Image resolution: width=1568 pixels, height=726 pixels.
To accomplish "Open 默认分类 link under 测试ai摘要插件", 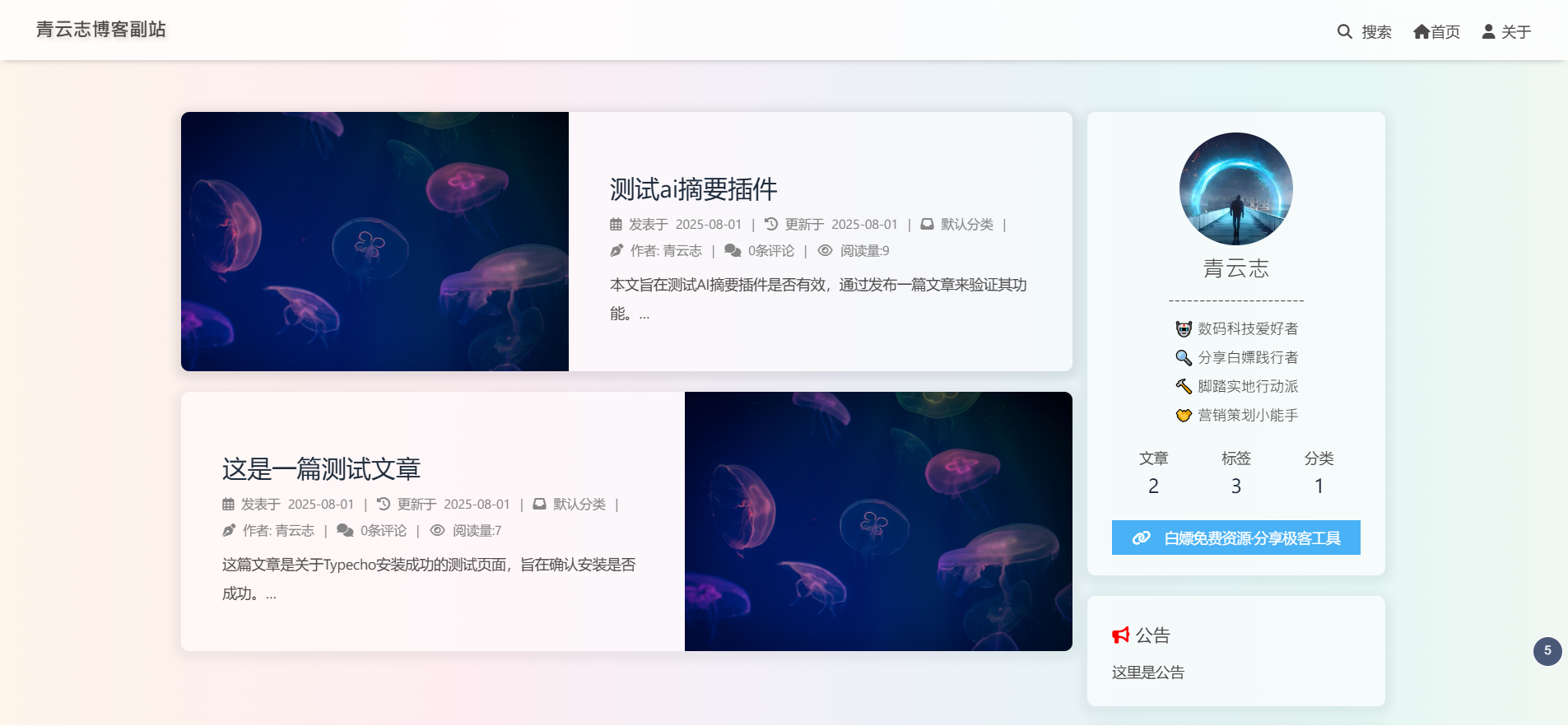I will pos(967,224).
